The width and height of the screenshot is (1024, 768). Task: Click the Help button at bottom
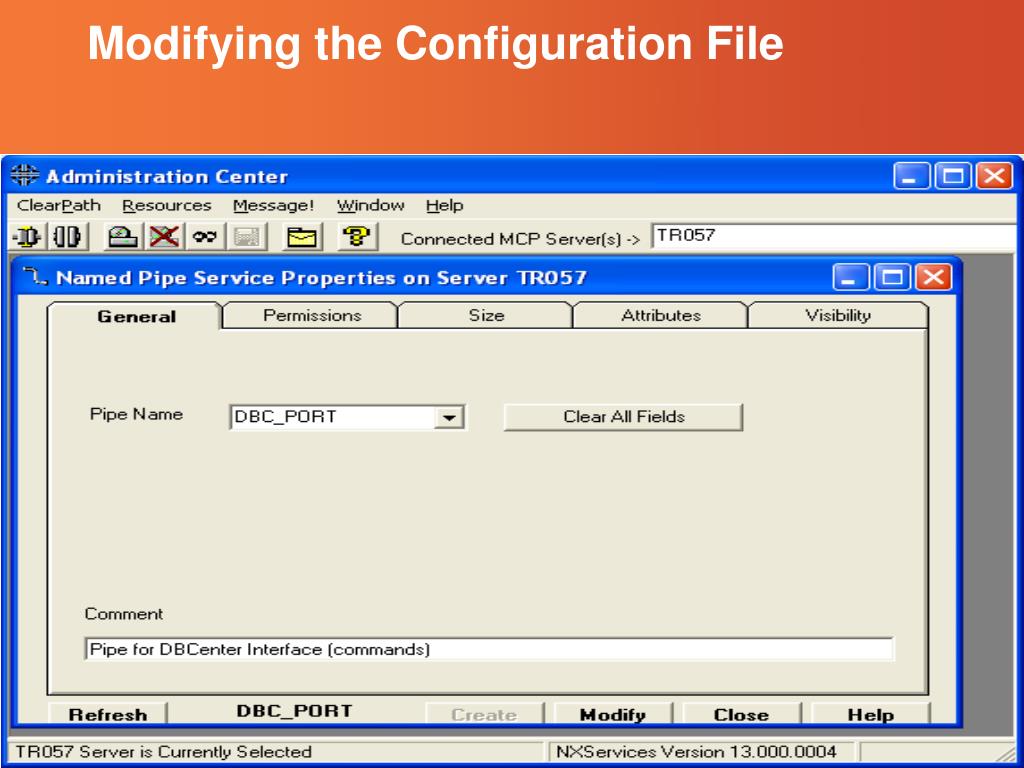(870, 714)
